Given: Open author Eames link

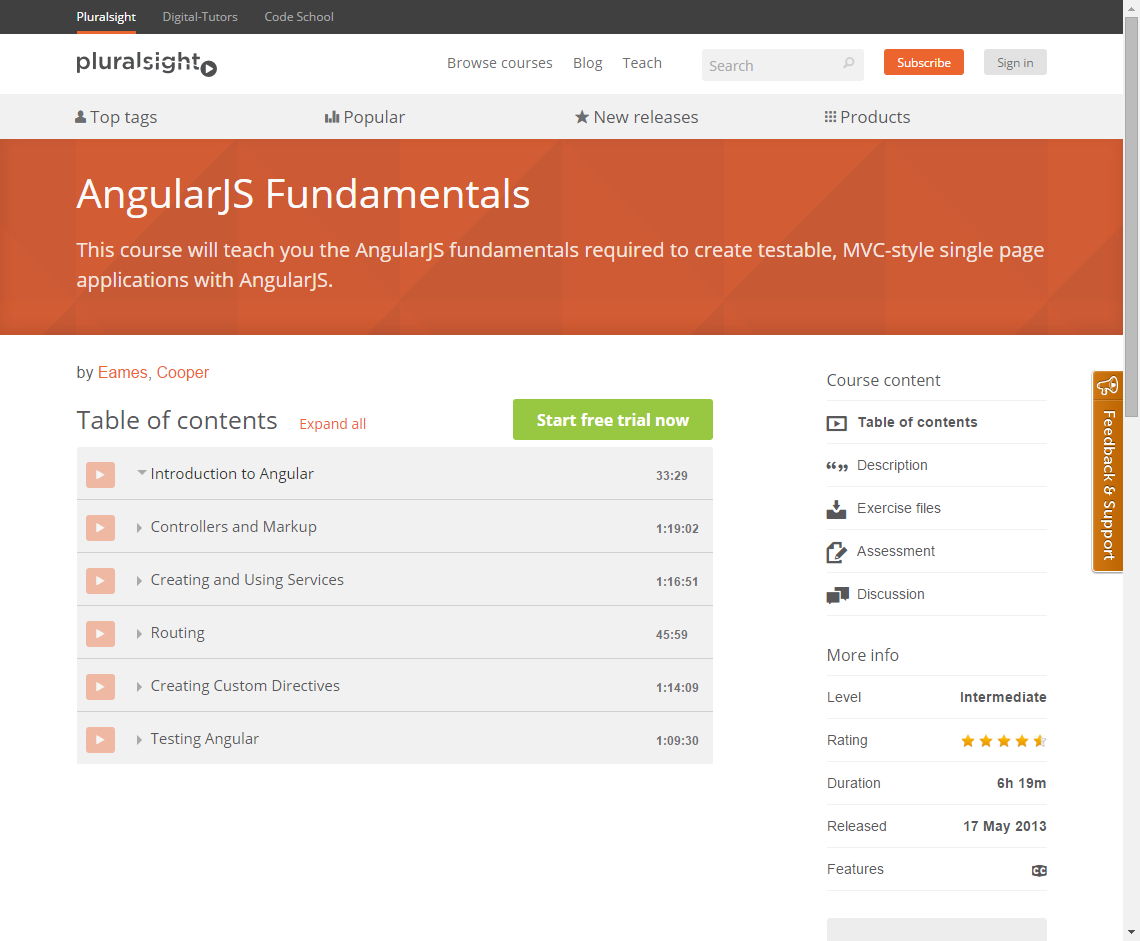Looking at the screenshot, I should tap(122, 372).
